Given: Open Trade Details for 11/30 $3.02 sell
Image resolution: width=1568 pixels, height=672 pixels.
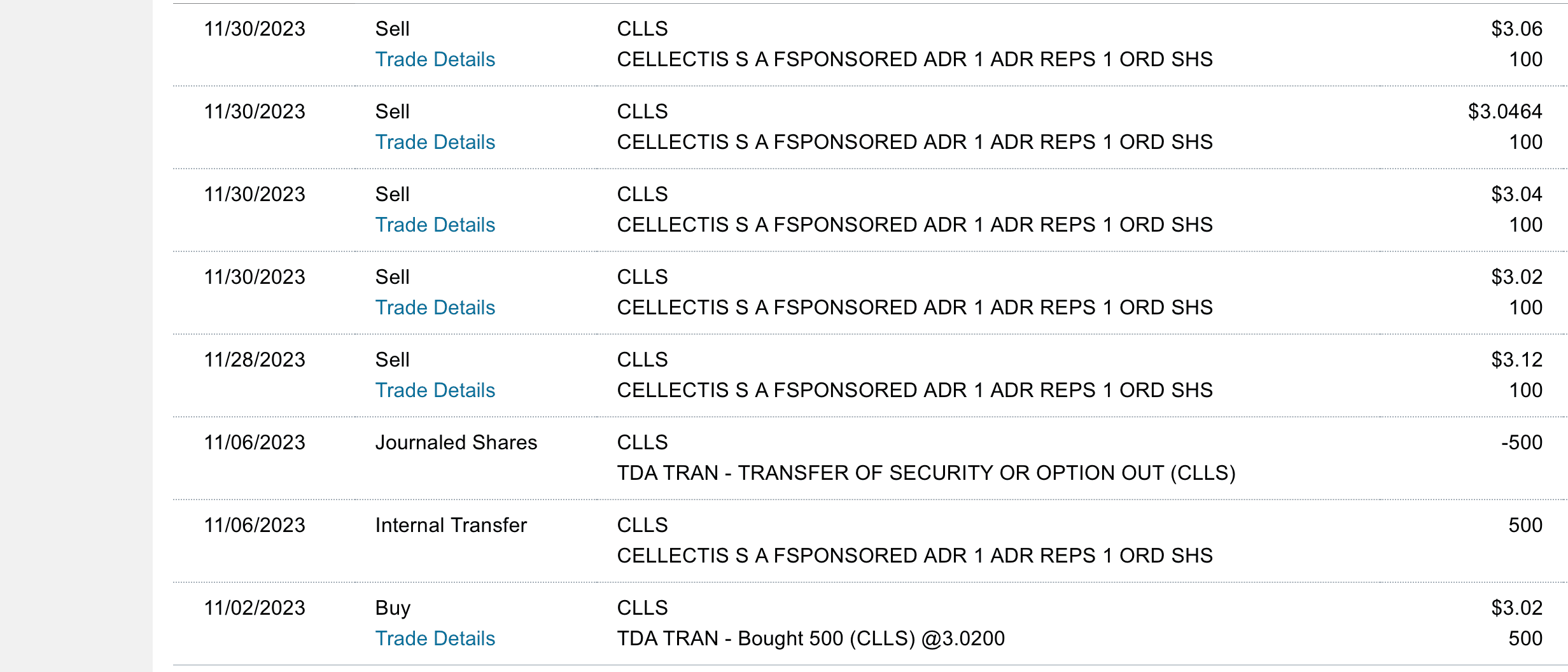Looking at the screenshot, I should point(435,307).
